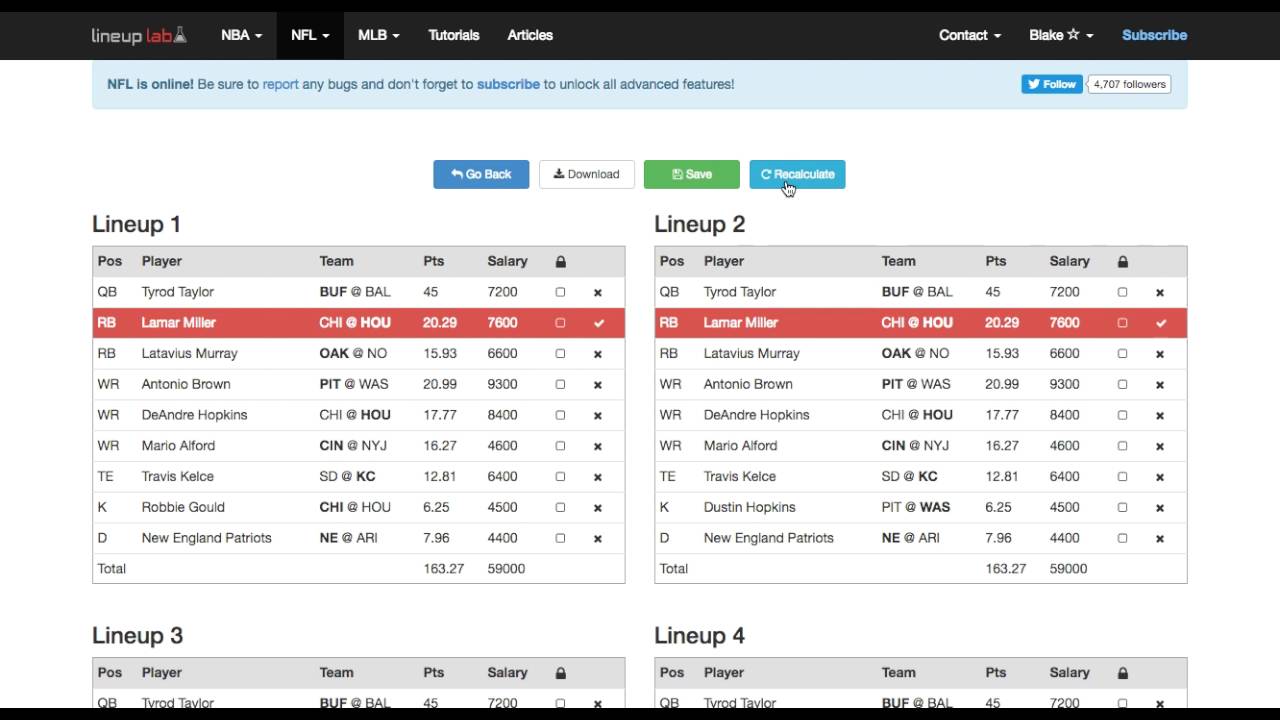The image size is (1280, 720).
Task: Remove Travis Kelce from Lineup 2
Action: pos(1160,477)
